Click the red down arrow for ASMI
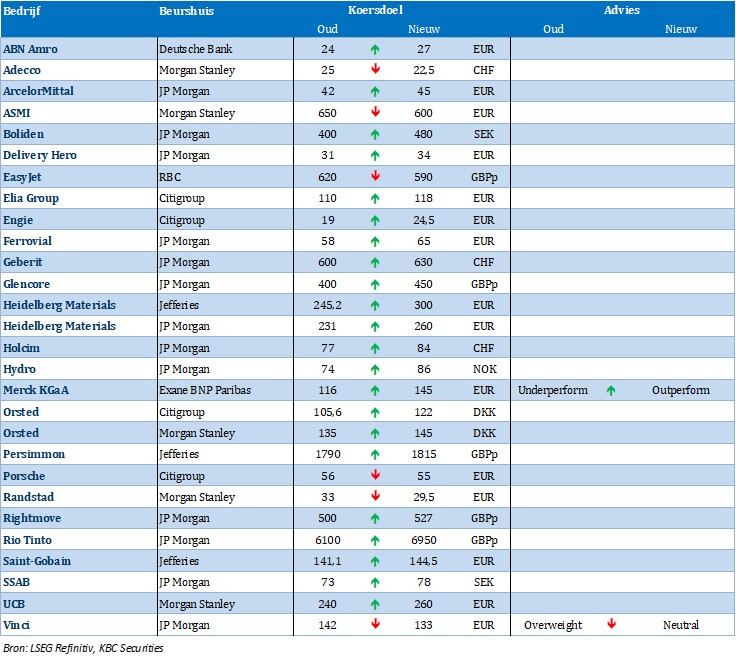The height and width of the screenshot is (658, 736). (375, 112)
